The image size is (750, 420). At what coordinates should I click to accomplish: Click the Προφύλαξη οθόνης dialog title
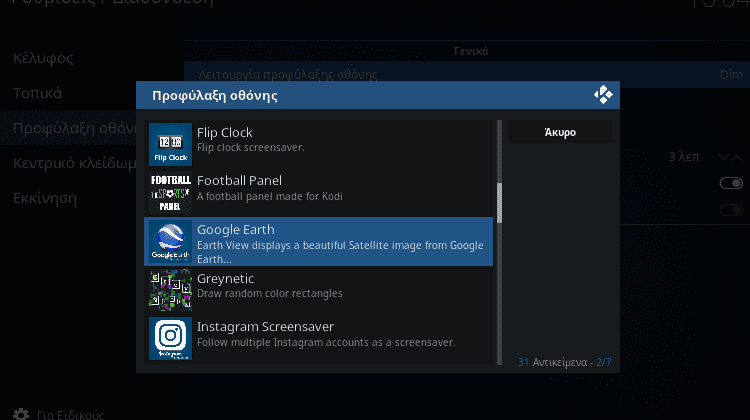coord(215,95)
